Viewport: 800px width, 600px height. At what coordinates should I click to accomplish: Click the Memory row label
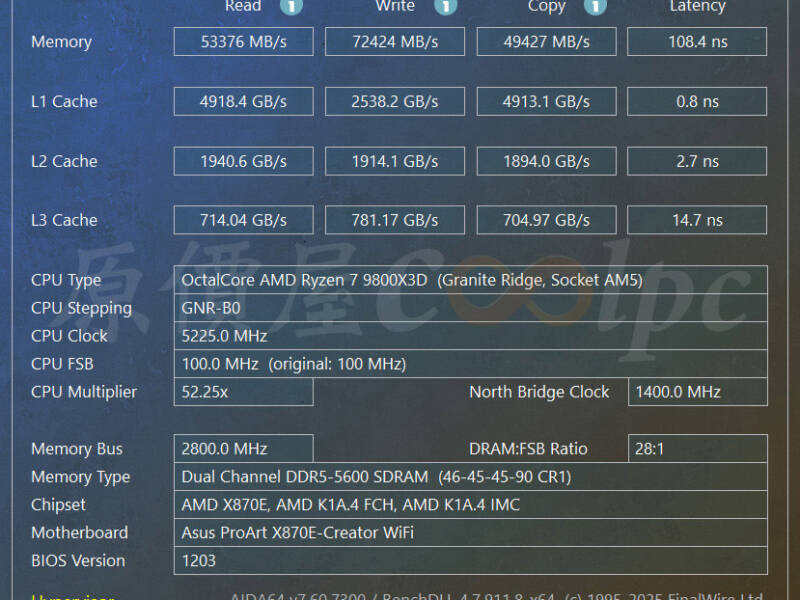pyautogui.click(x=61, y=42)
